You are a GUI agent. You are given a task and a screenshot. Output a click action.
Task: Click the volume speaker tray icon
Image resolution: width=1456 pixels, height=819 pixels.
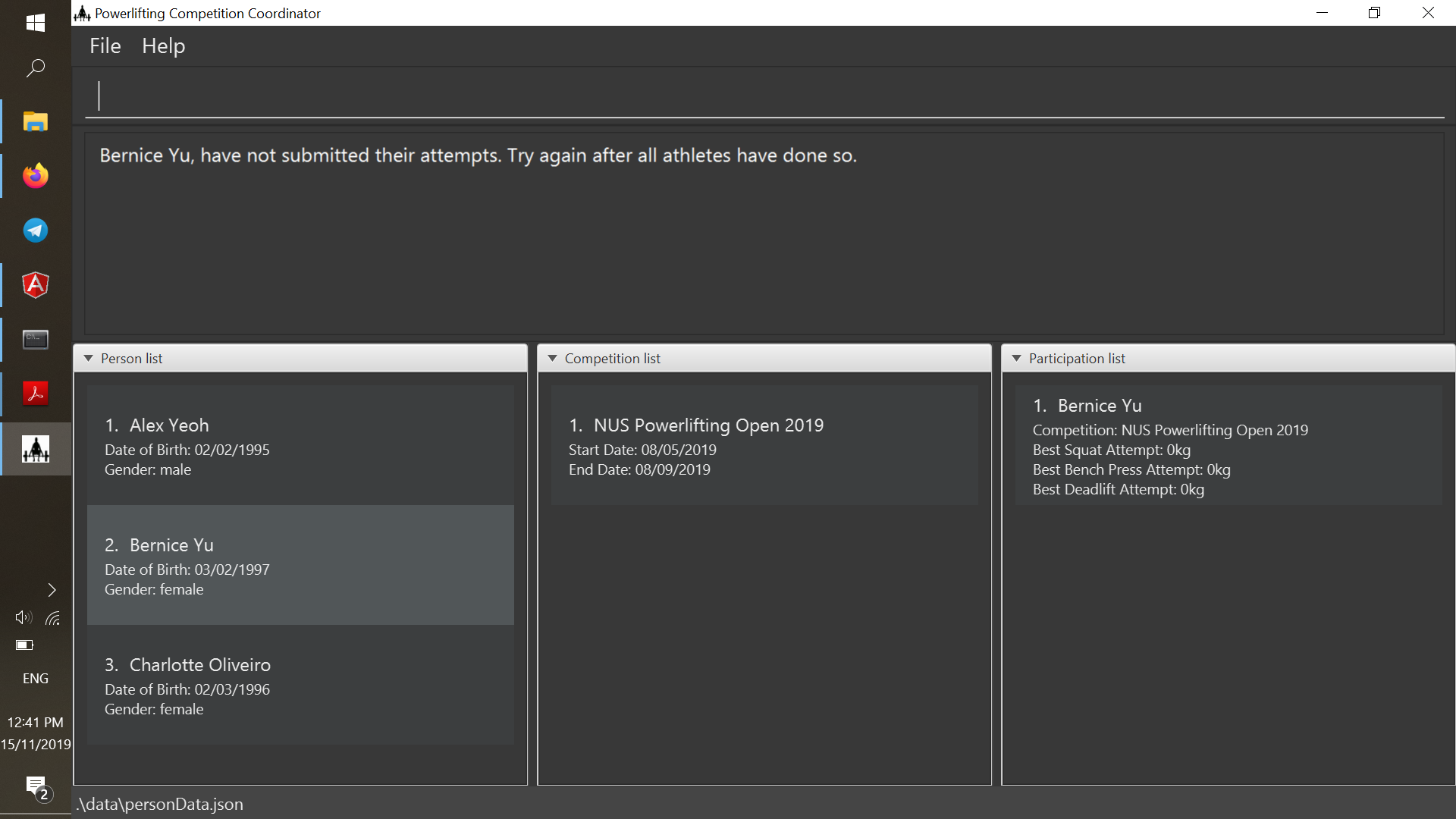[x=23, y=617]
